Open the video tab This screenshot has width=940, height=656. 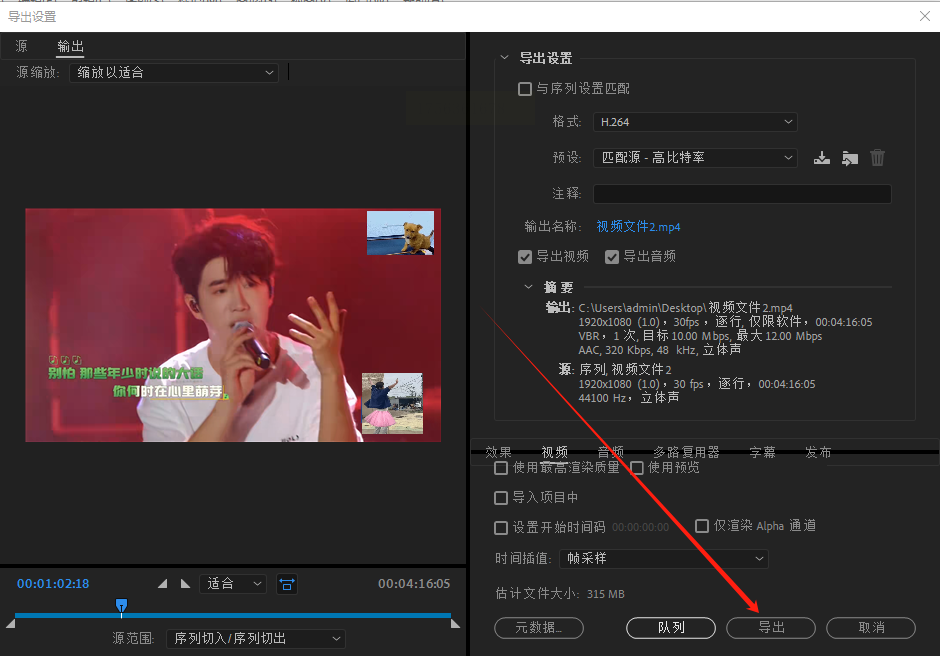point(555,452)
